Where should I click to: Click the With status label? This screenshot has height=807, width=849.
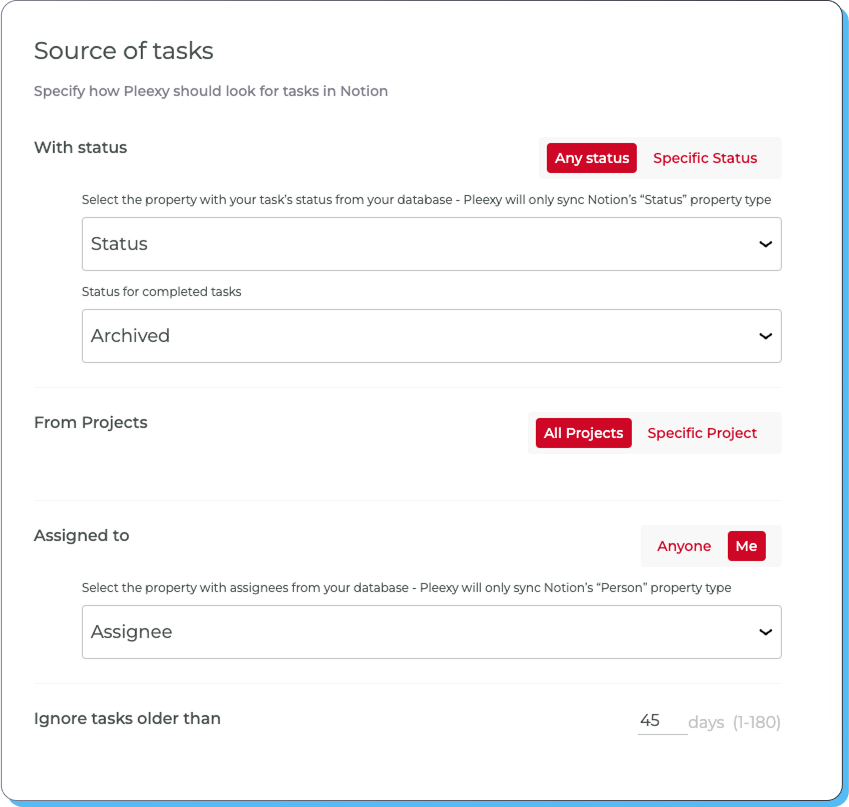click(x=80, y=147)
